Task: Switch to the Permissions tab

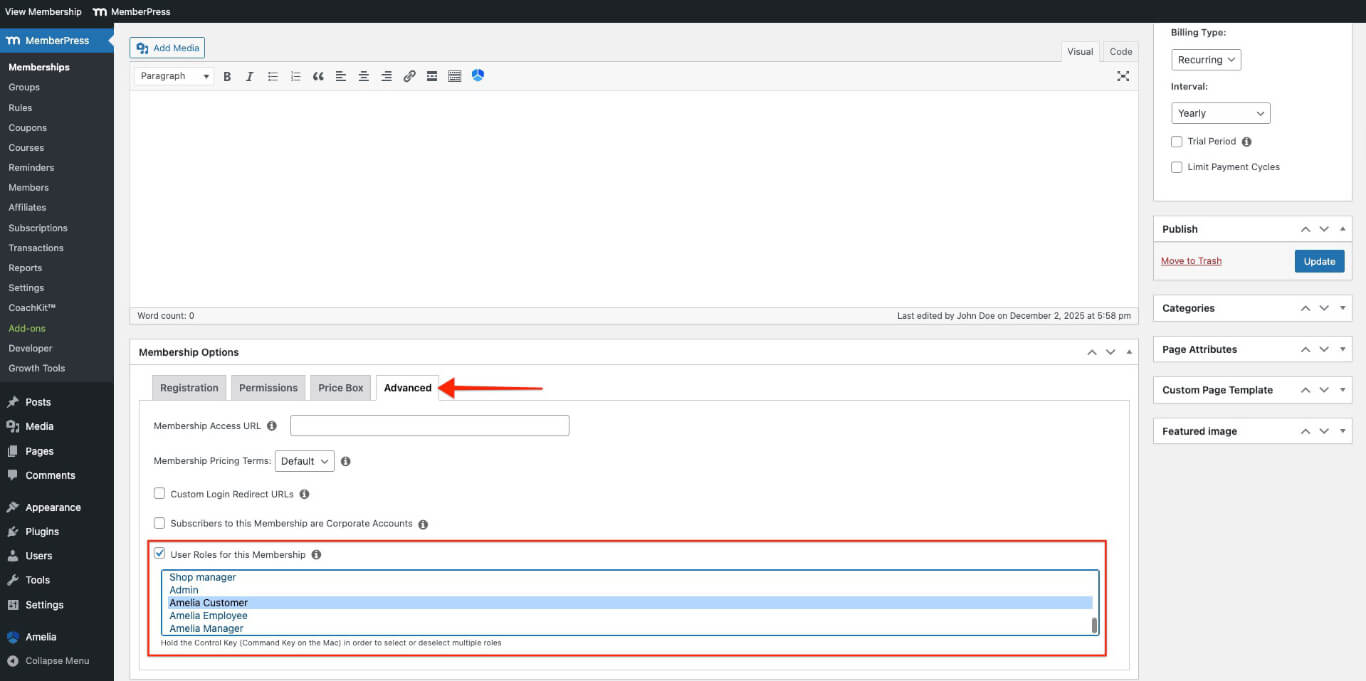Action: (268, 388)
